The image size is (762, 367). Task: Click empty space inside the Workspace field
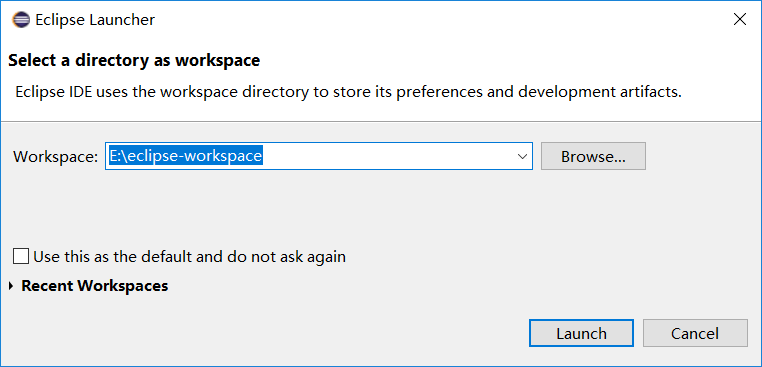(x=389, y=156)
